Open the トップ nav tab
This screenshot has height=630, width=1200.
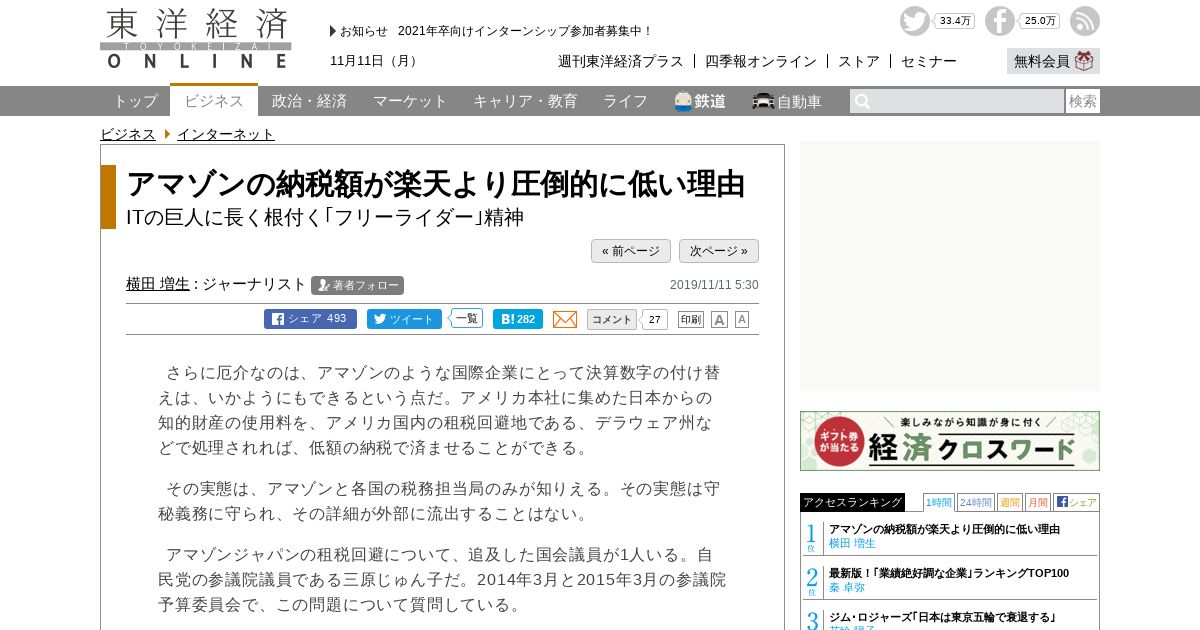click(x=135, y=101)
